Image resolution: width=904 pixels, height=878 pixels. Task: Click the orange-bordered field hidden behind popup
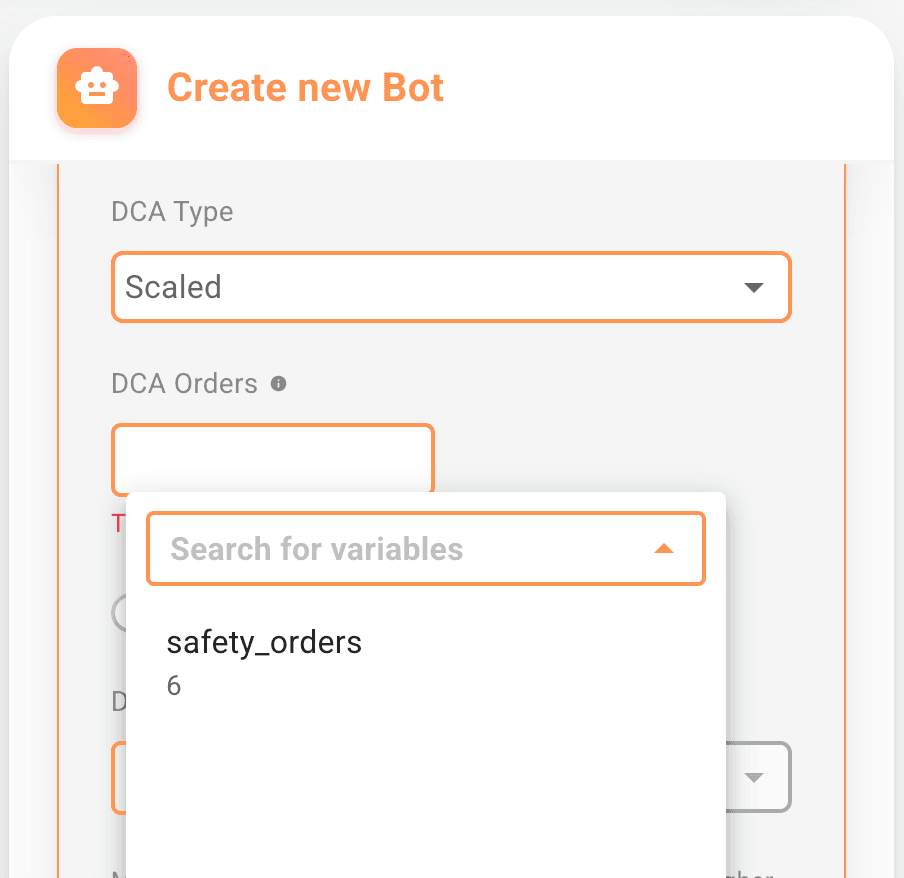pyautogui.click(x=118, y=777)
